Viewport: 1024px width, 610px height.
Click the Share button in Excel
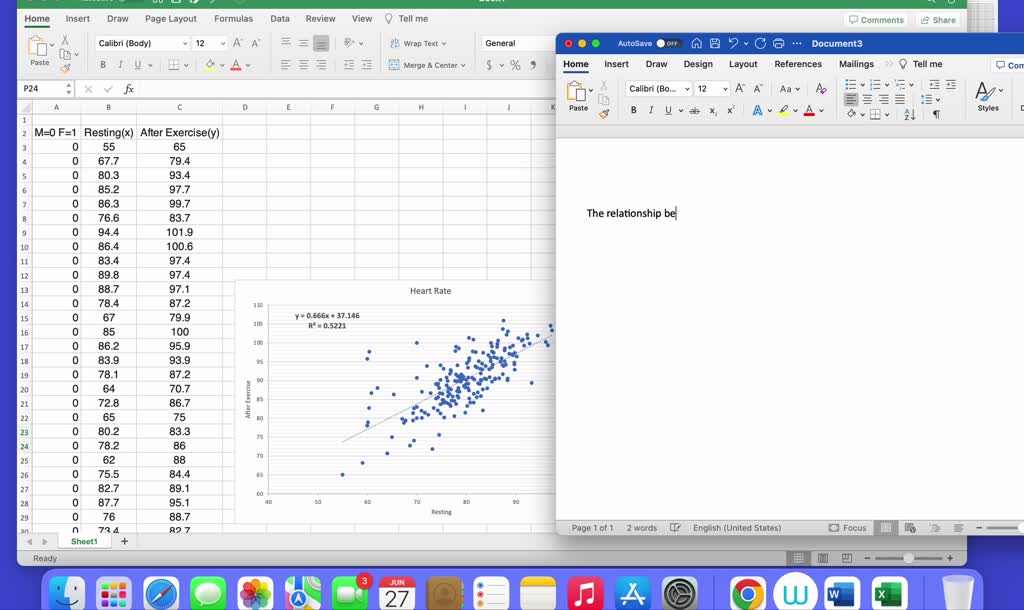tap(938, 19)
